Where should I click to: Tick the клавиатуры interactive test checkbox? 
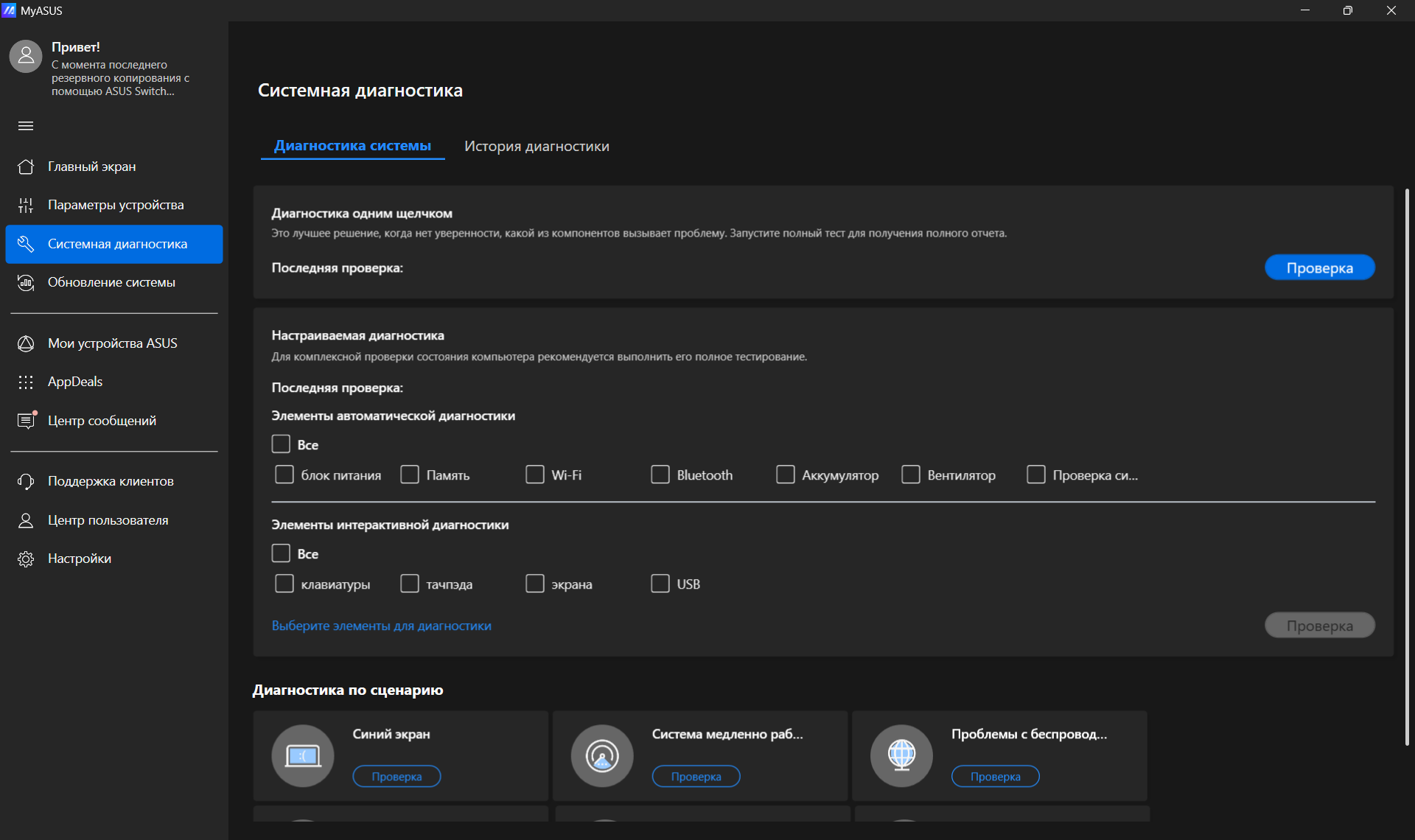pyautogui.click(x=284, y=584)
